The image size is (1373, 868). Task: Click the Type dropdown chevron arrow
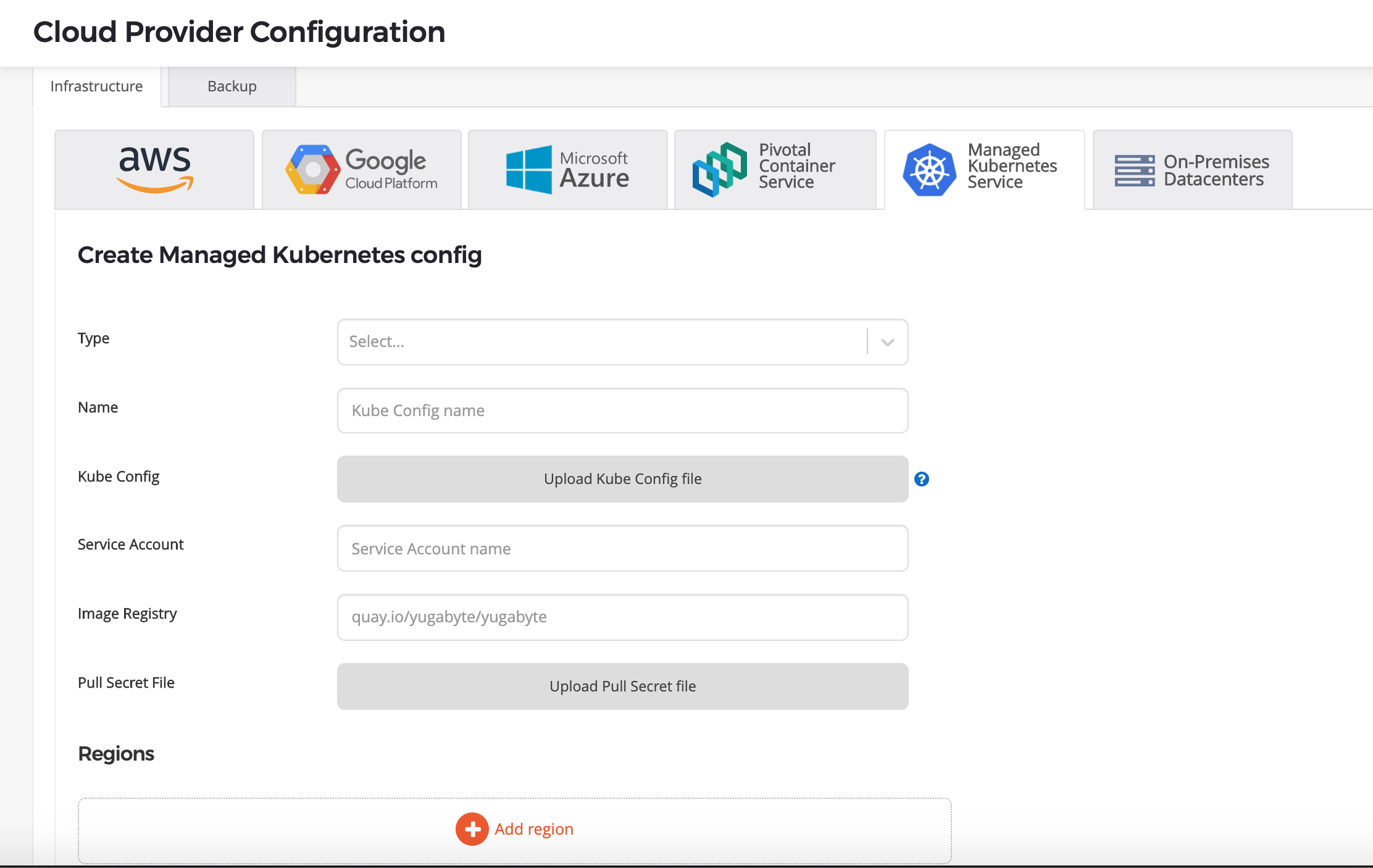(x=888, y=343)
